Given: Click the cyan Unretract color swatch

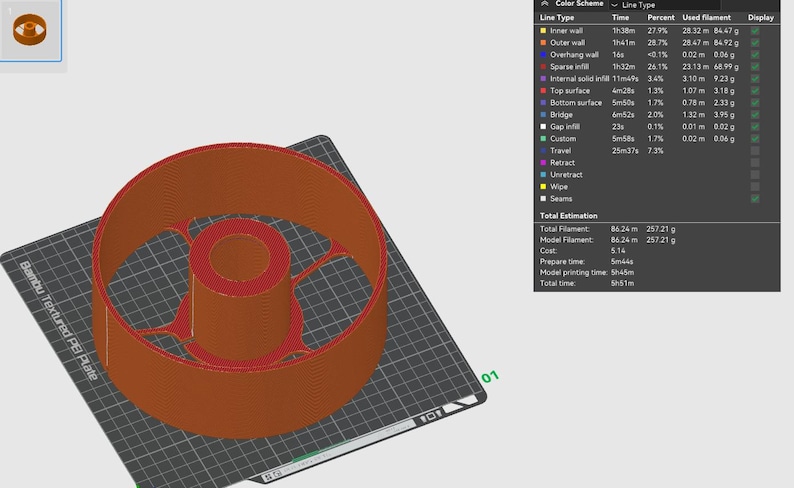Looking at the screenshot, I should [x=543, y=175].
